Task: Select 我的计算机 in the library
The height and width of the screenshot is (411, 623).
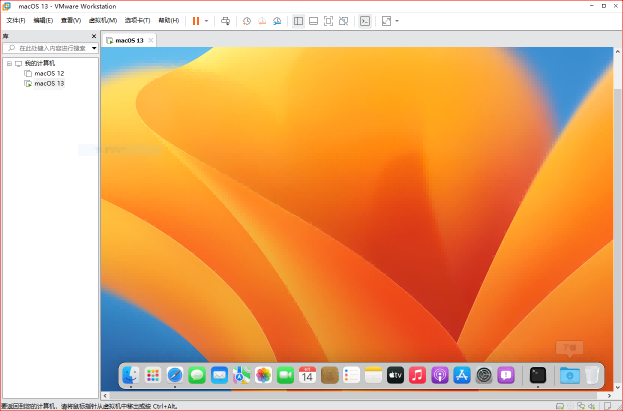Action: [40, 63]
